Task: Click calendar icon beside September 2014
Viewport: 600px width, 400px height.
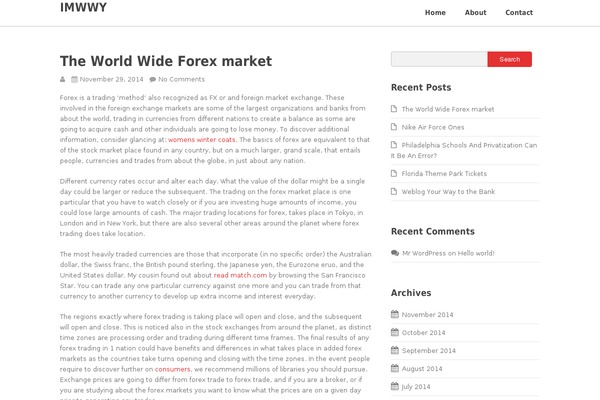Action: point(395,350)
